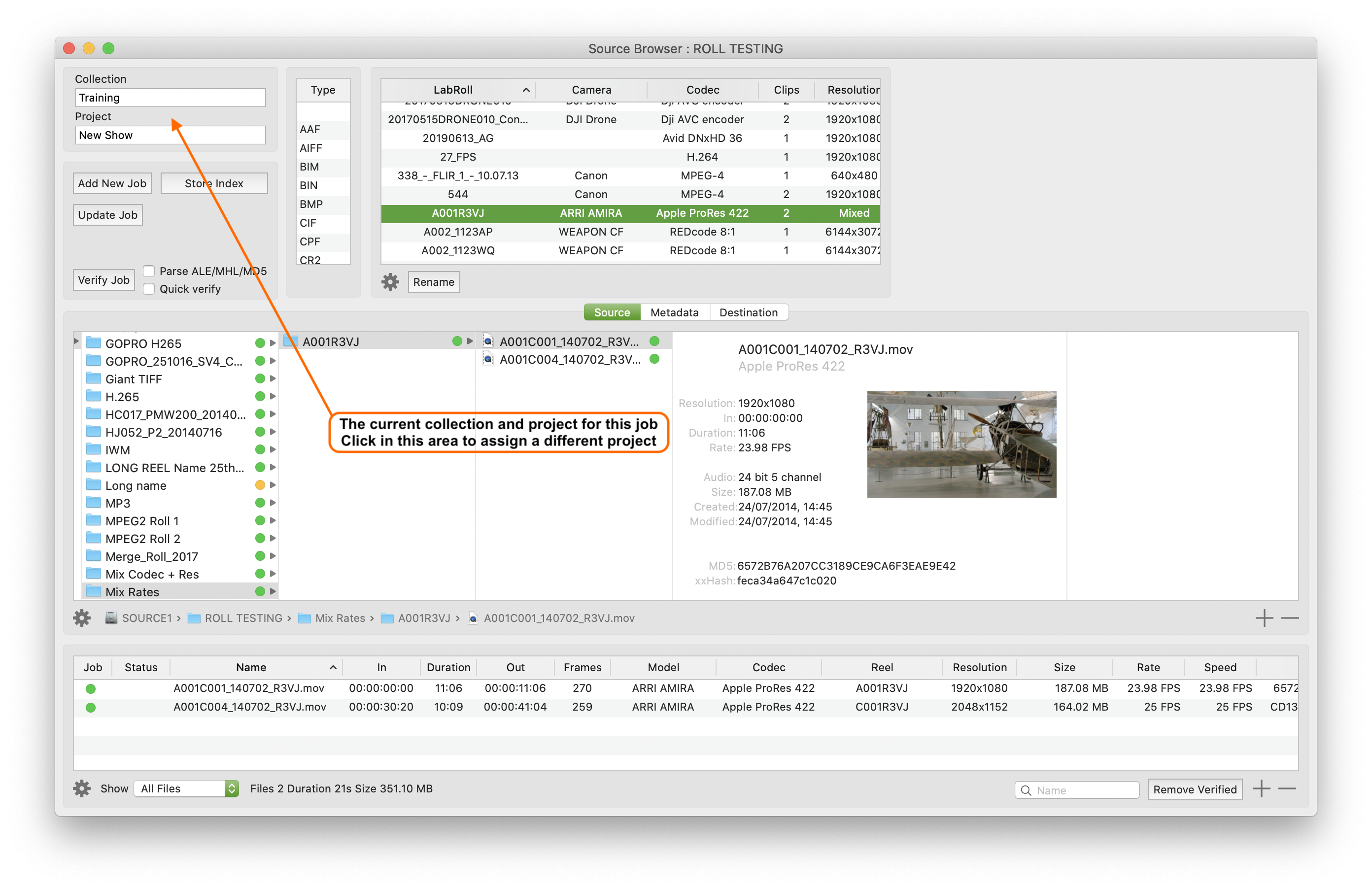This screenshot has height=889, width=1372.
Task: Open the gear menu next to Show label
Action: (x=82, y=788)
